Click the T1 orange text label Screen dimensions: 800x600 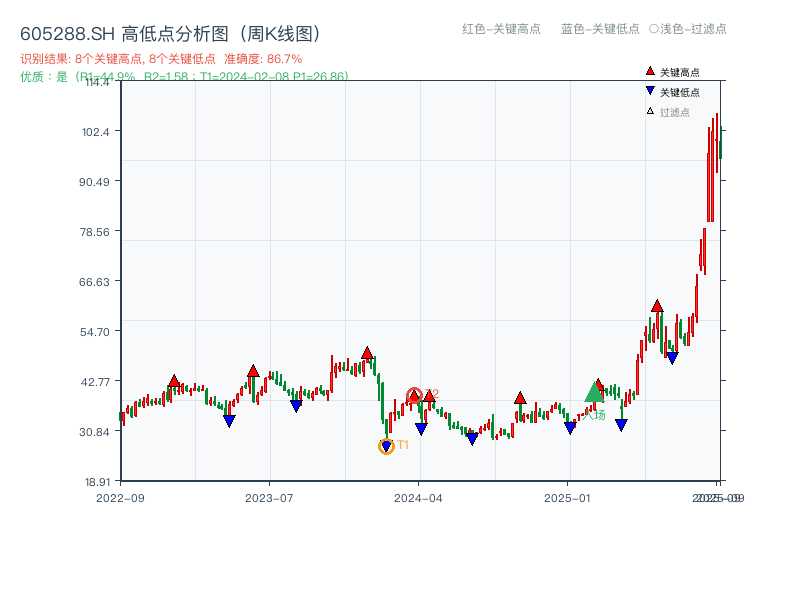pos(403,445)
